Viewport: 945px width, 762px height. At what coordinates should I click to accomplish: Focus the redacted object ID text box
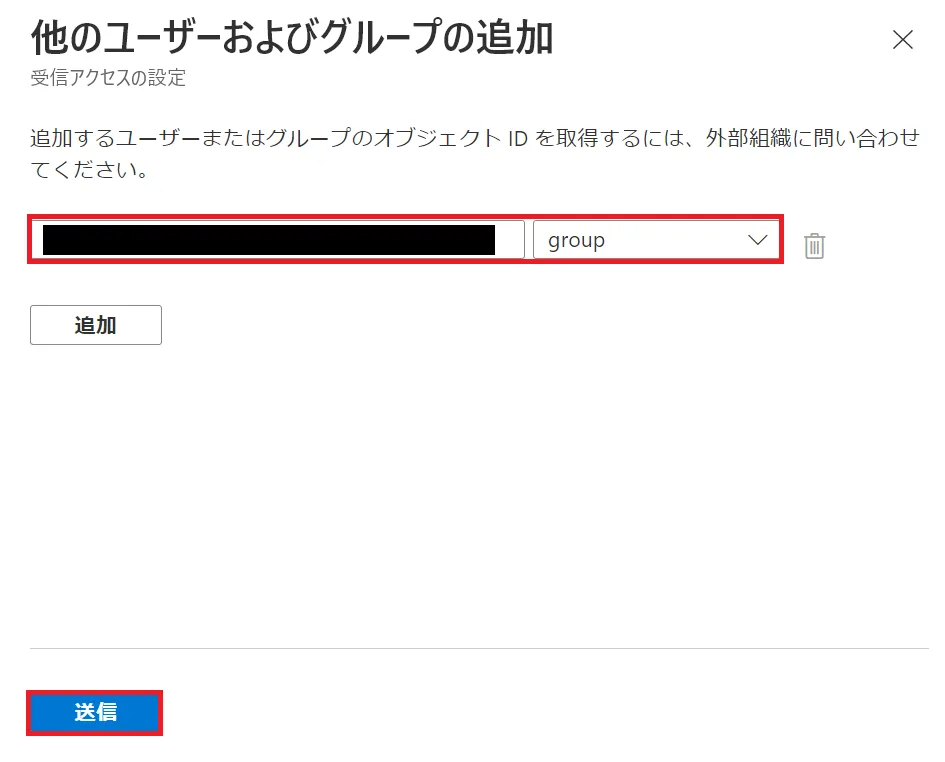click(x=277, y=241)
